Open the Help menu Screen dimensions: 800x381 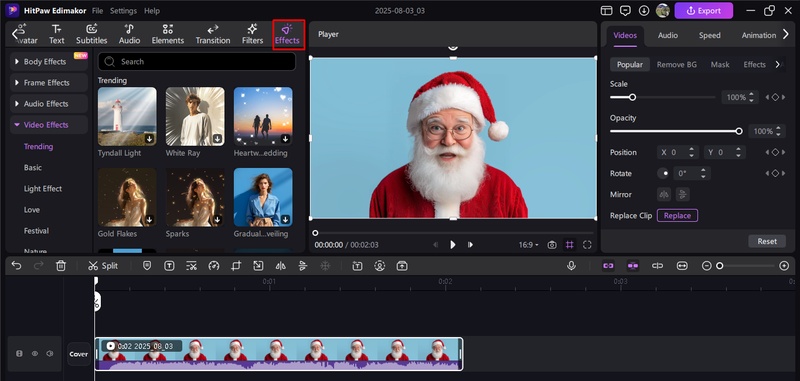[x=152, y=11]
